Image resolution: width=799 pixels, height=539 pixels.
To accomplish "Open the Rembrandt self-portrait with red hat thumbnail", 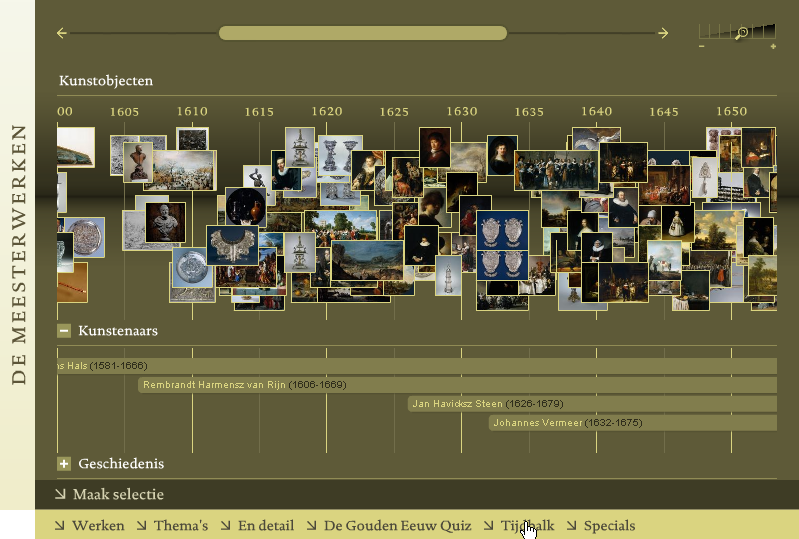I will [435, 147].
